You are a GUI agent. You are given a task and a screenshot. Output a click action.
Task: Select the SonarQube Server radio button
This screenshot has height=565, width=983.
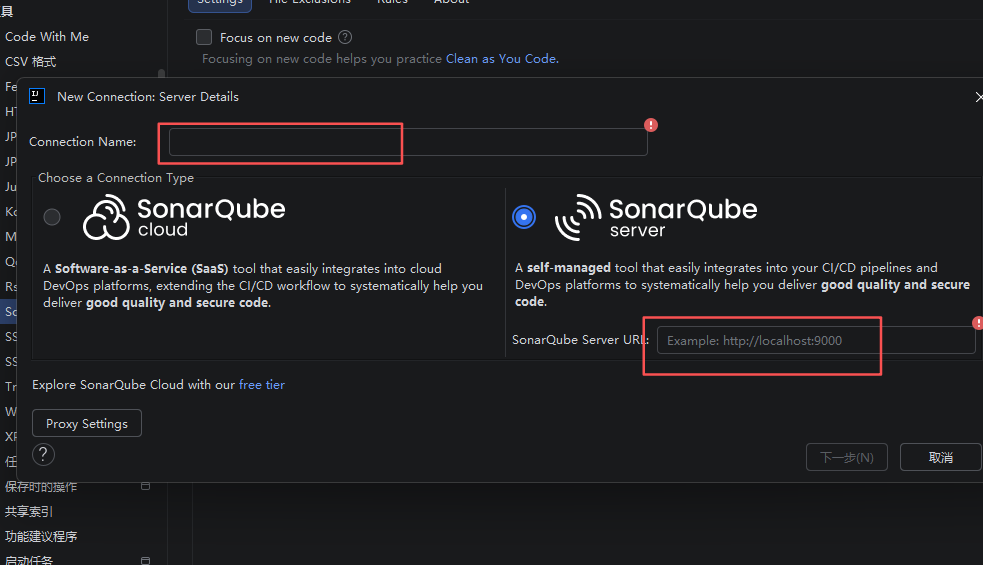tap(523, 217)
